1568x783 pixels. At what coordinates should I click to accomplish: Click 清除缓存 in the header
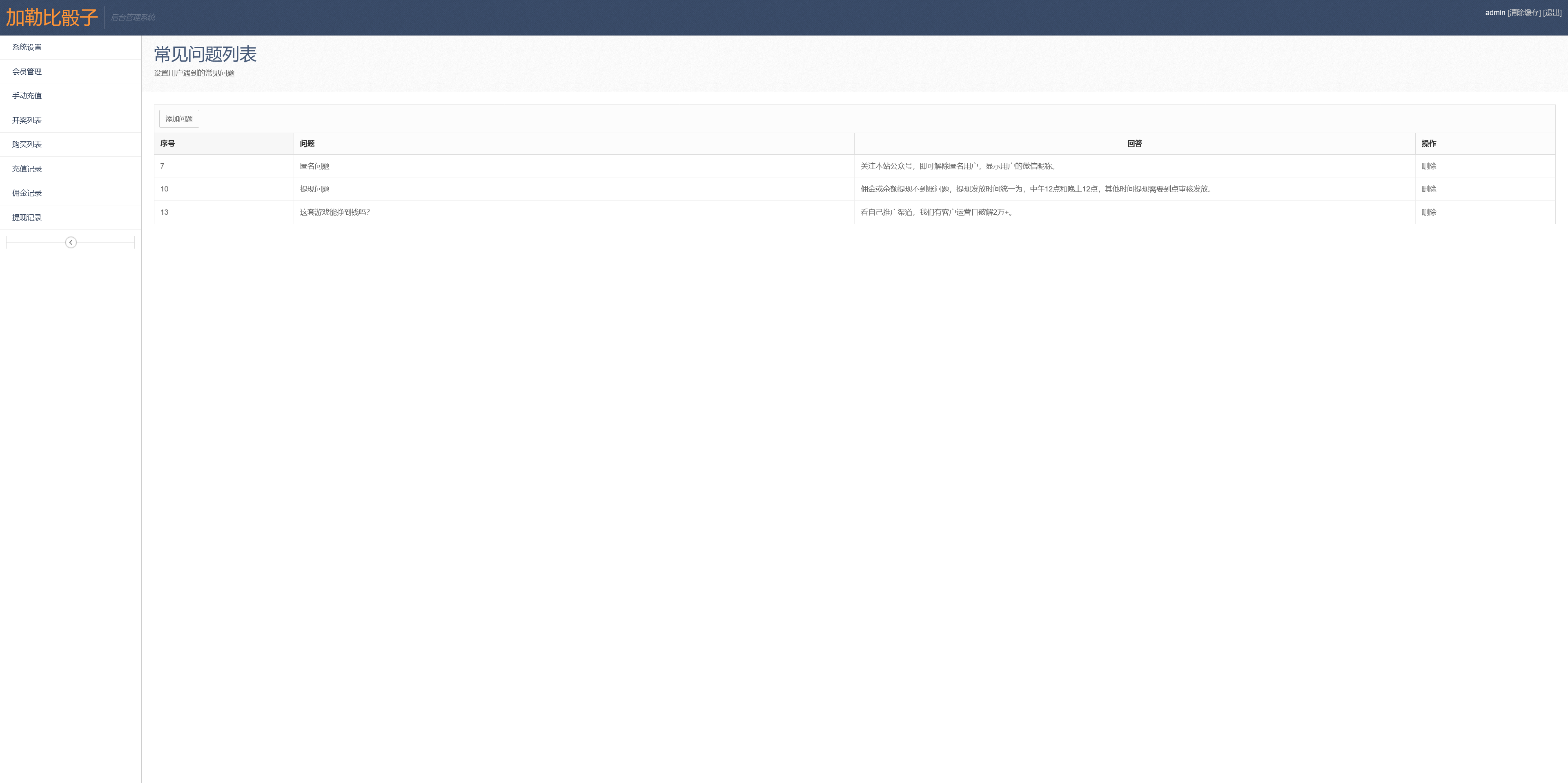1523,13
